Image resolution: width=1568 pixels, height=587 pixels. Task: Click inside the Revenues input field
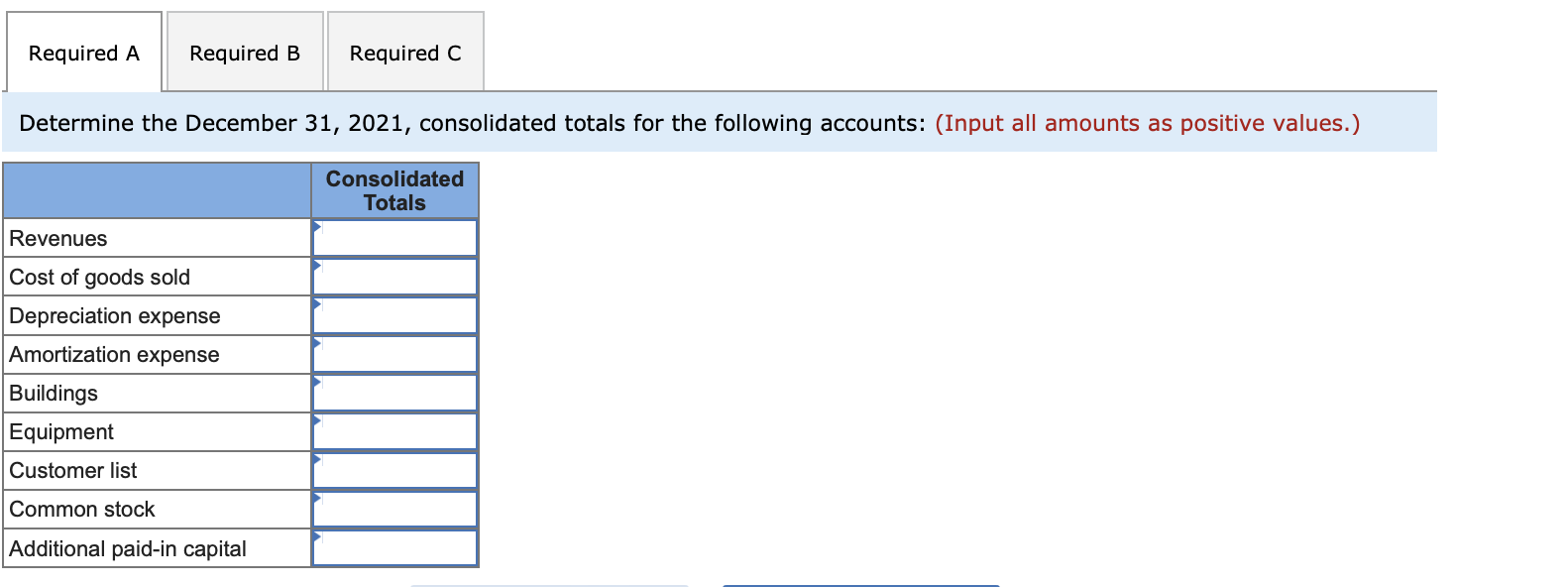(396, 238)
